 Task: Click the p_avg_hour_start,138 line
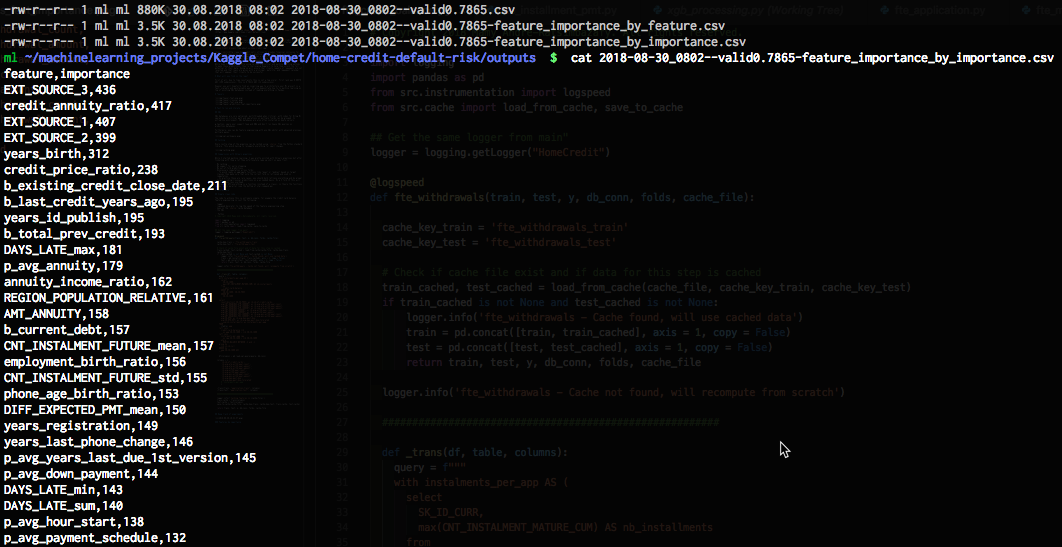coord(74,523)
